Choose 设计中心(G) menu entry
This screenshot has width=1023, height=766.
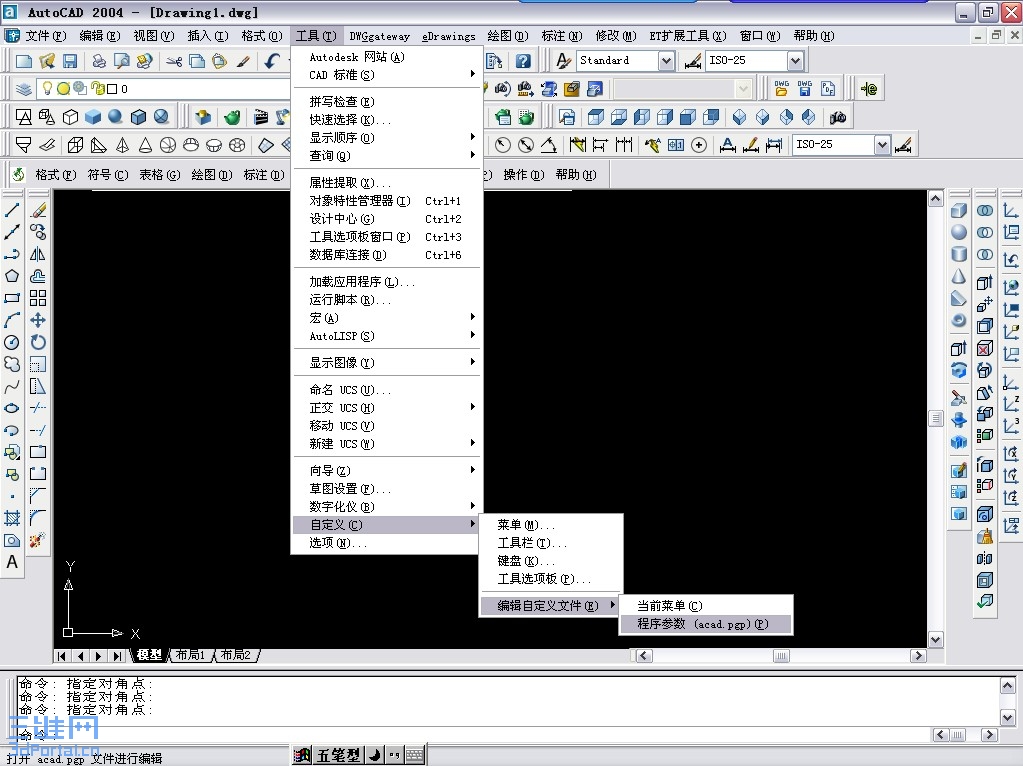pyautogui.click(x=388, y=219)
